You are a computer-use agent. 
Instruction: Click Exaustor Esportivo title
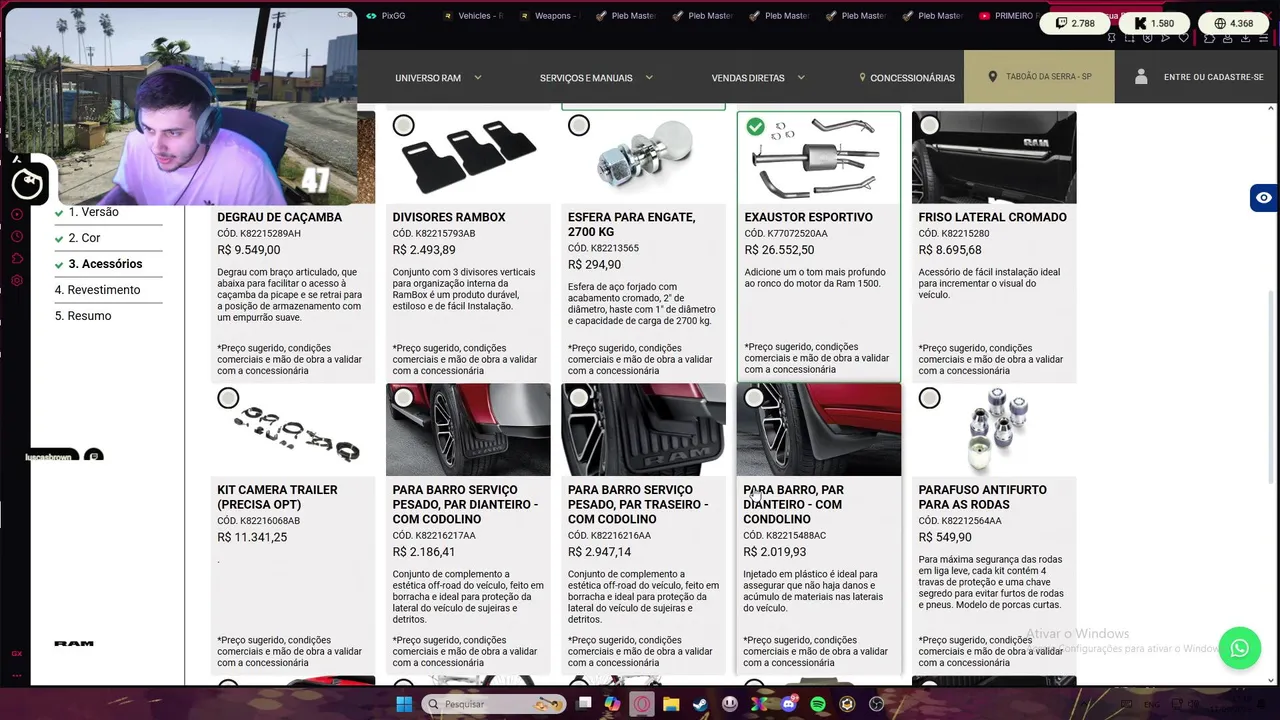808,217
